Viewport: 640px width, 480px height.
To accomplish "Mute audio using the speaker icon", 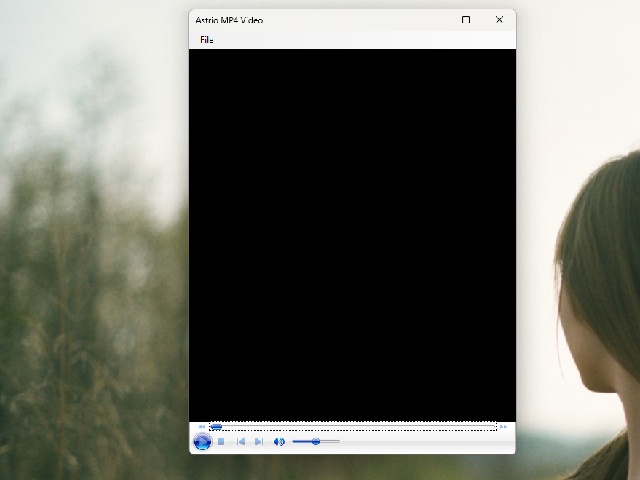I will click(x=279, y=442).
